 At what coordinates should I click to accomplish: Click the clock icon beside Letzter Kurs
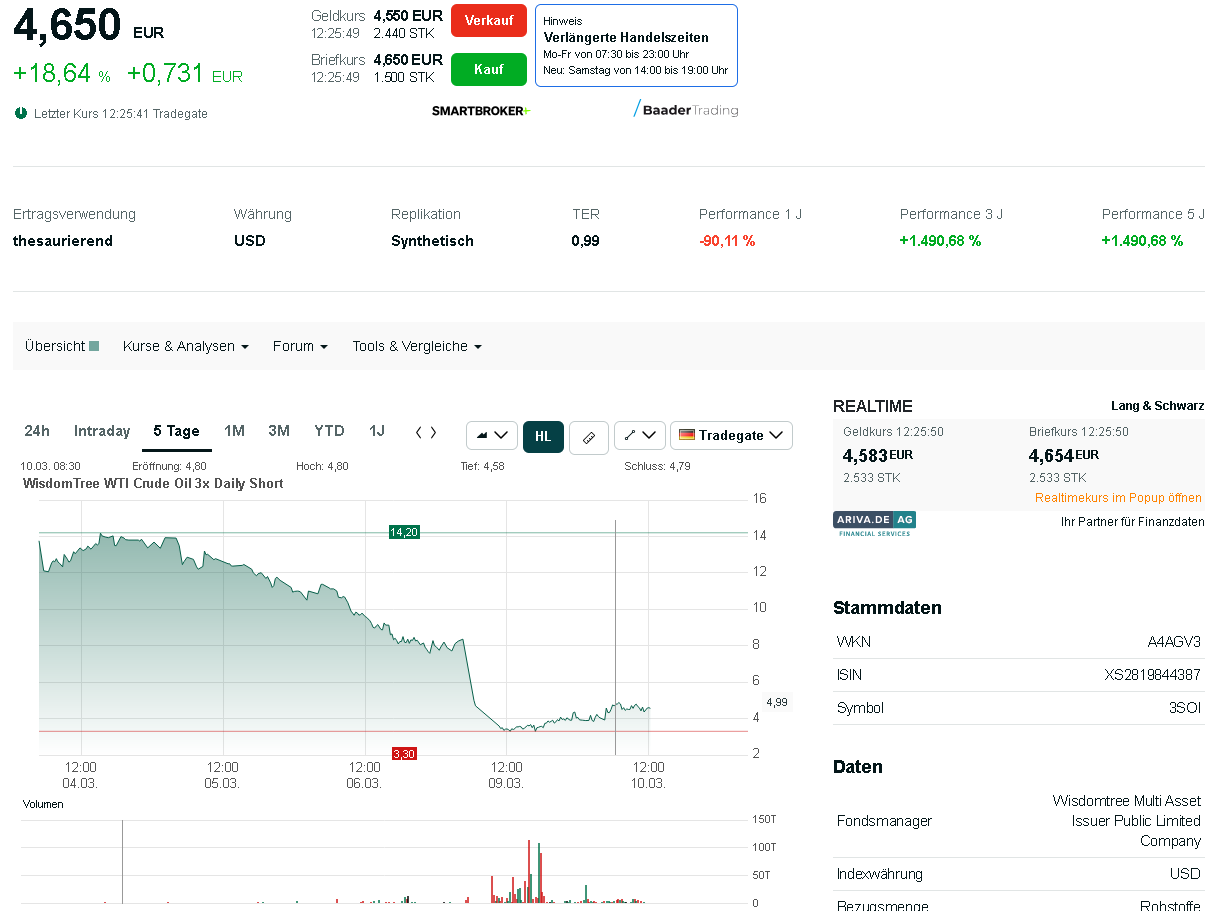21,113
